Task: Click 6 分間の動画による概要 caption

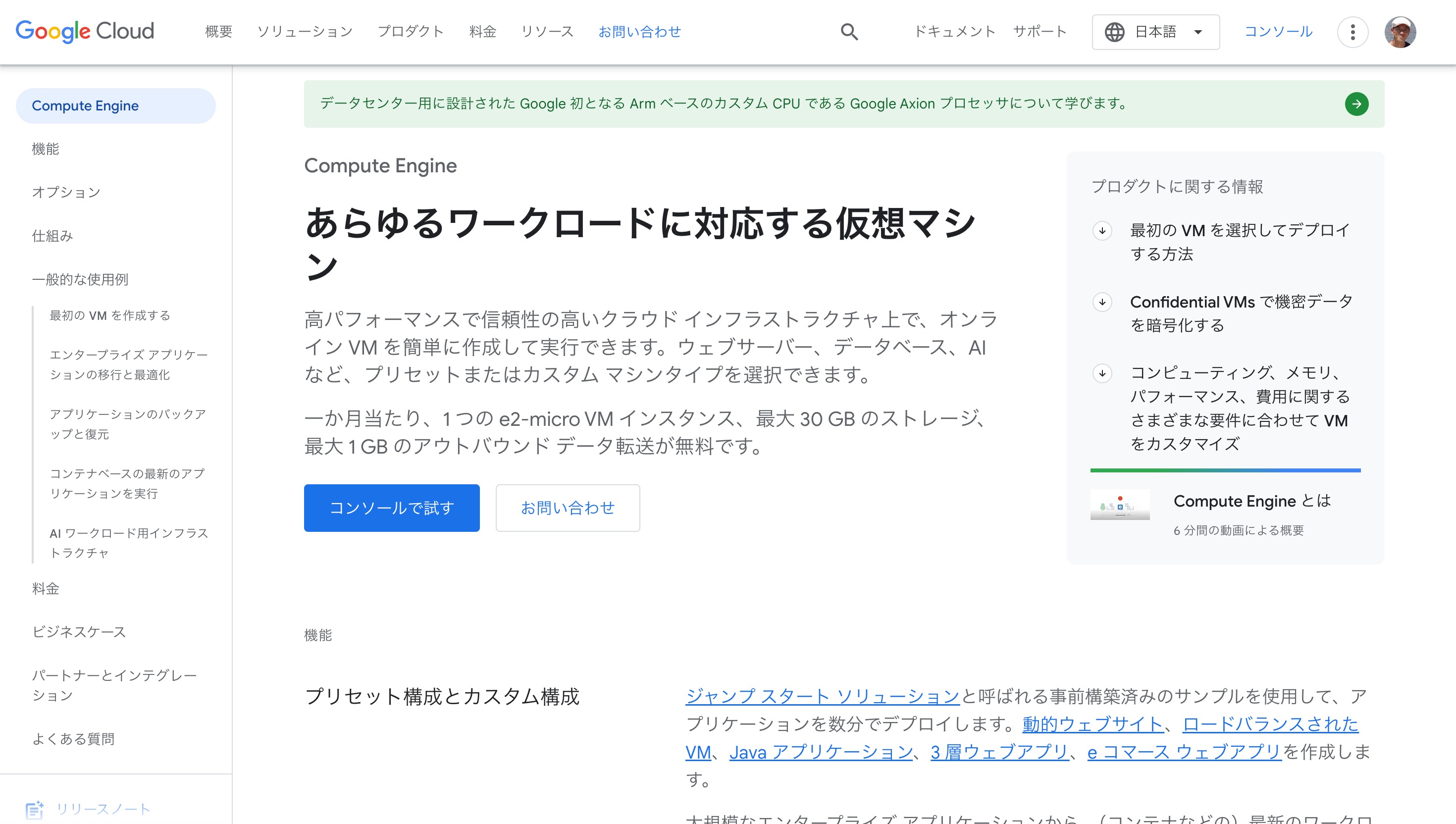Action: 1238,530
